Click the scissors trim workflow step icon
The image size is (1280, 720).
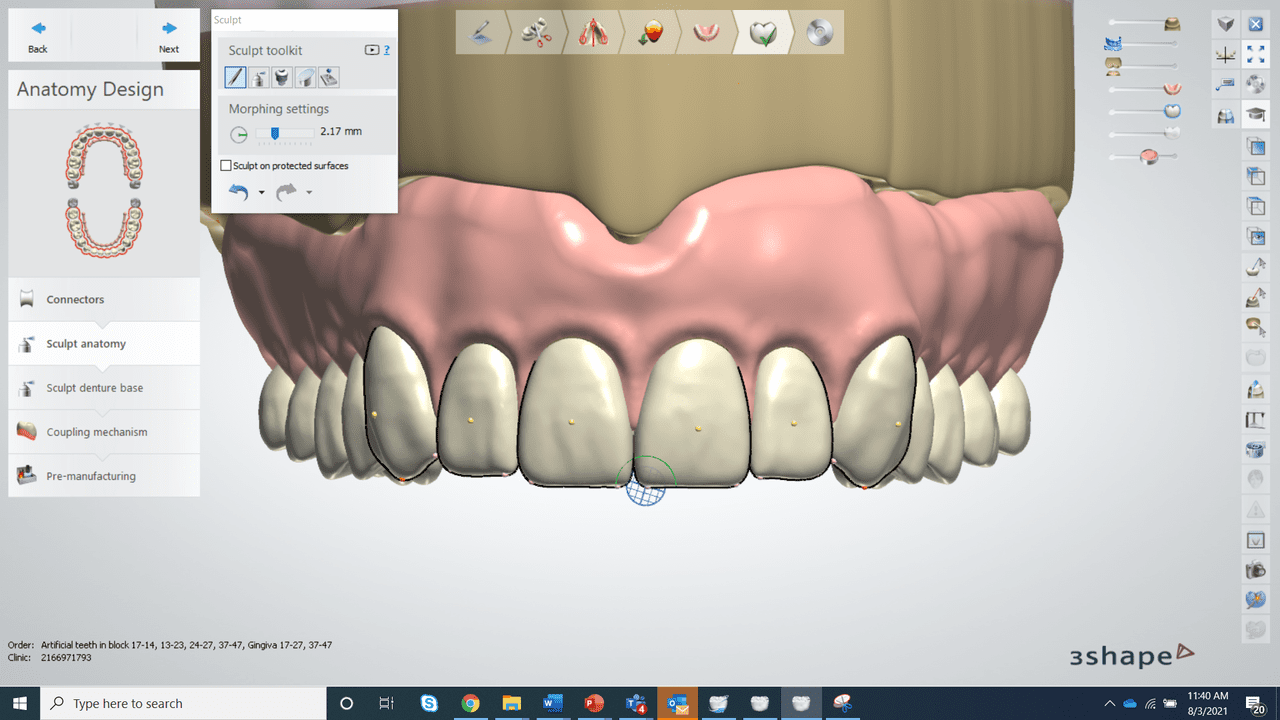(537, 33)
